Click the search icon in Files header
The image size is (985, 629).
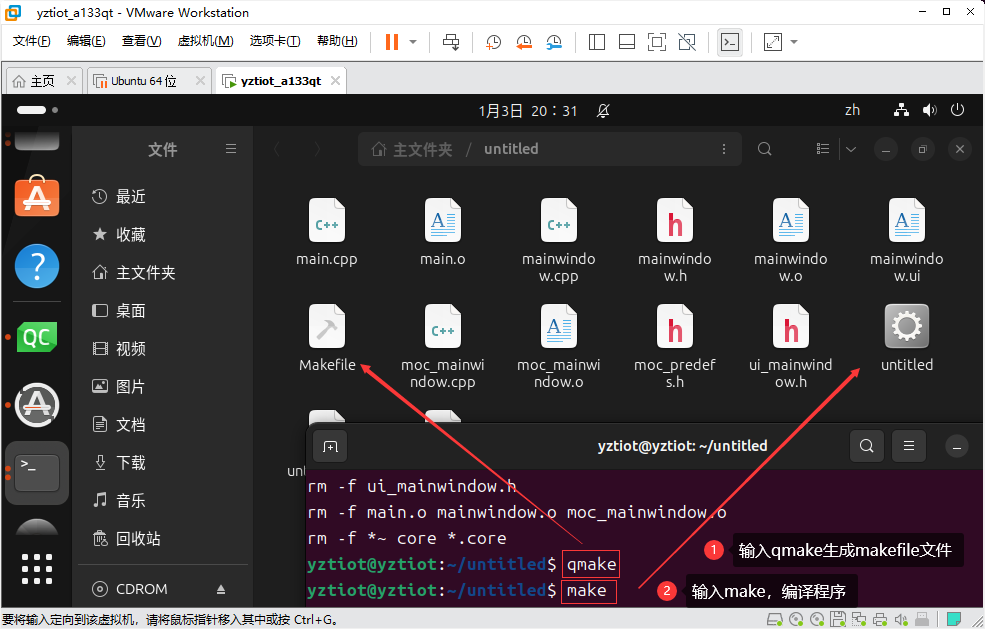click(x=764, y=149)
